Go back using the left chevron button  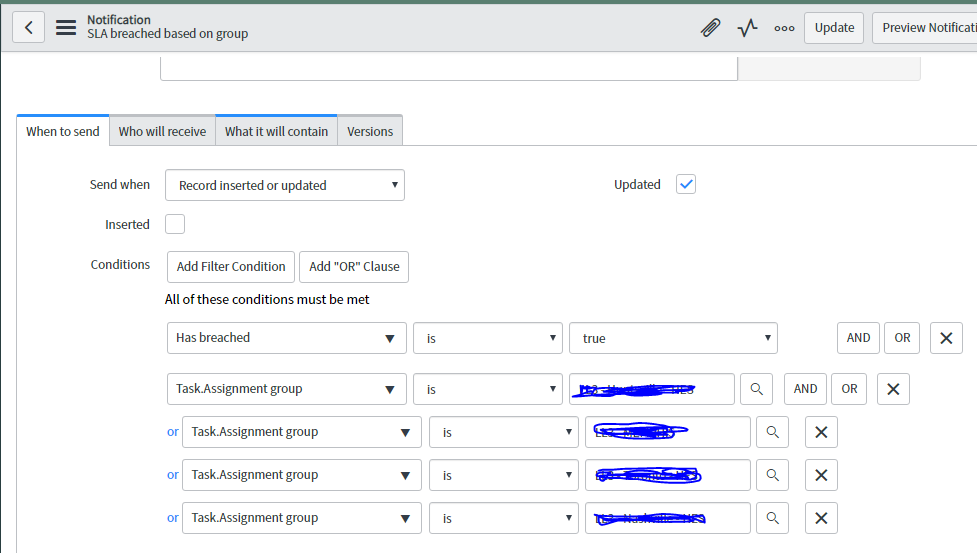tap(29, 27)
